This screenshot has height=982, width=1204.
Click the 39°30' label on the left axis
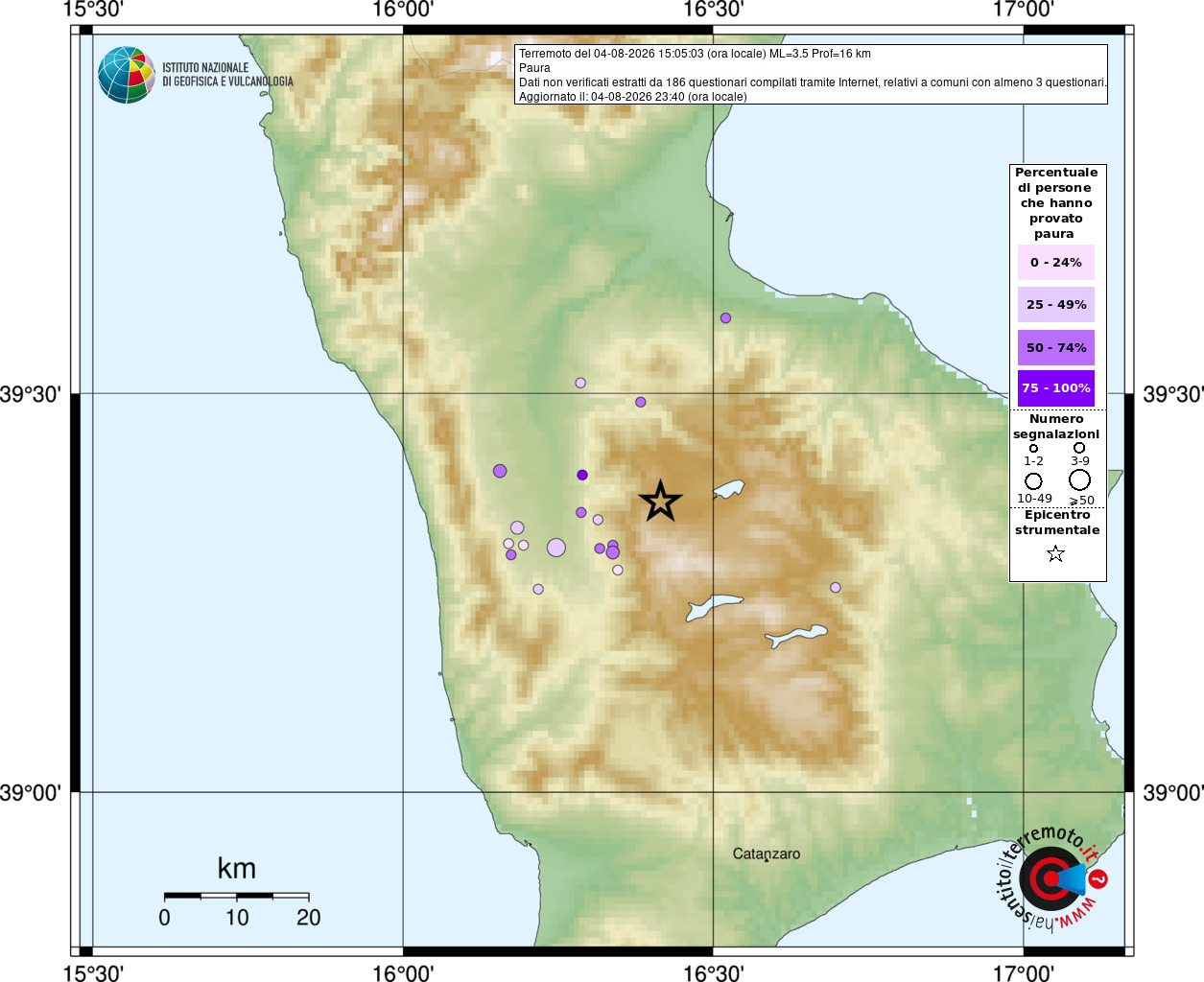(x=31, y=394)
